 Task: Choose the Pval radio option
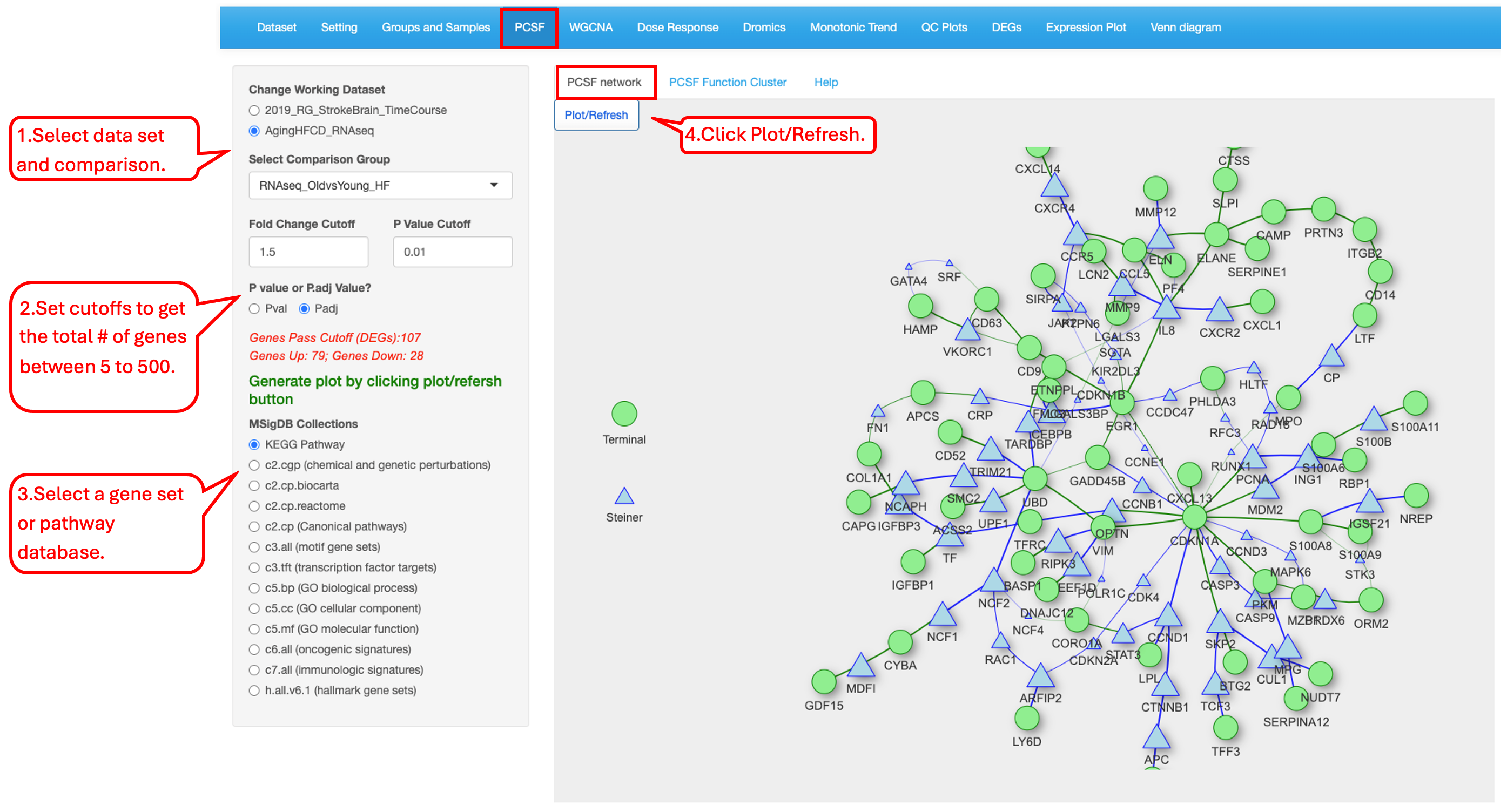click(x=254, y=309)
